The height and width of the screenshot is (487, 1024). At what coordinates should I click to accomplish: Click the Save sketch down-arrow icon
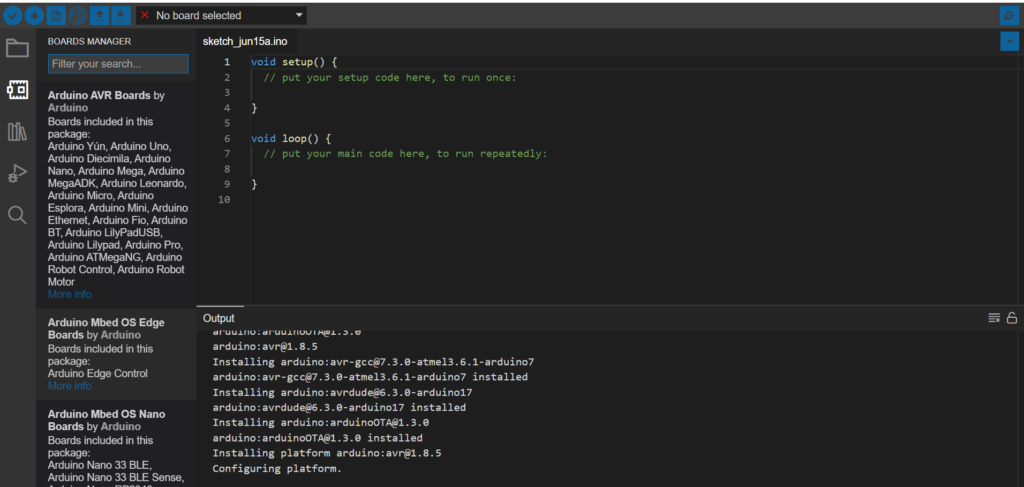(x=120, y=15)
